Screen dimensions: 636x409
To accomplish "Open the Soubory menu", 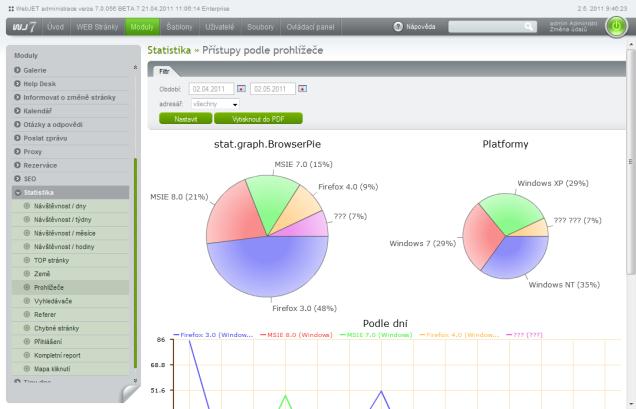I will tap(260, 27).
